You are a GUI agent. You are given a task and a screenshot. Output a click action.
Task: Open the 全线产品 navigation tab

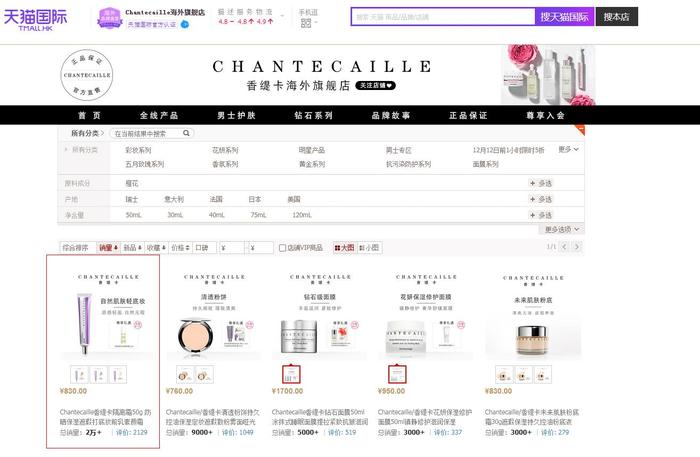(x=159, y=115)
